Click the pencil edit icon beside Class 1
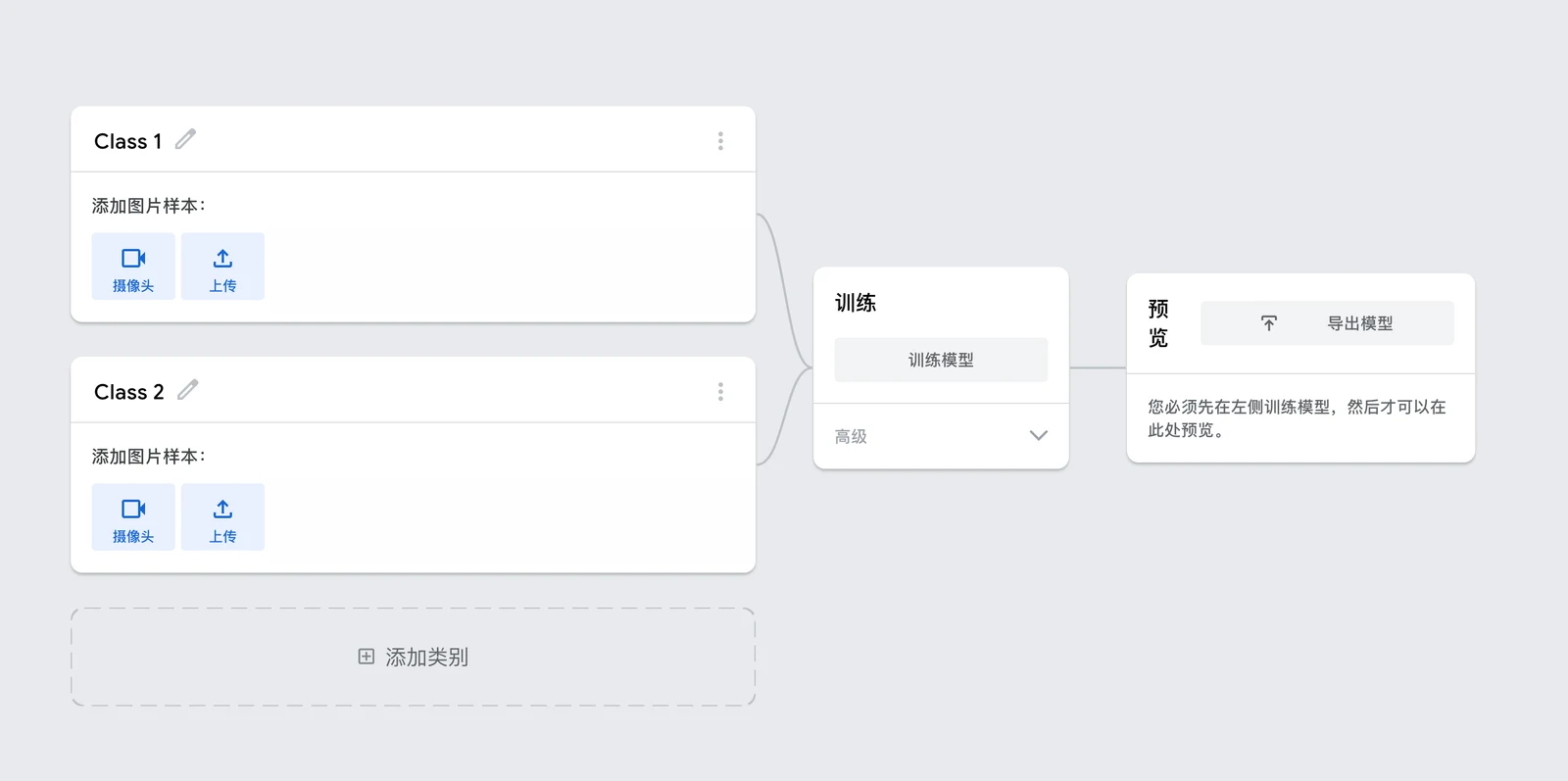The image size is (1568, 781). coord(185,139)
